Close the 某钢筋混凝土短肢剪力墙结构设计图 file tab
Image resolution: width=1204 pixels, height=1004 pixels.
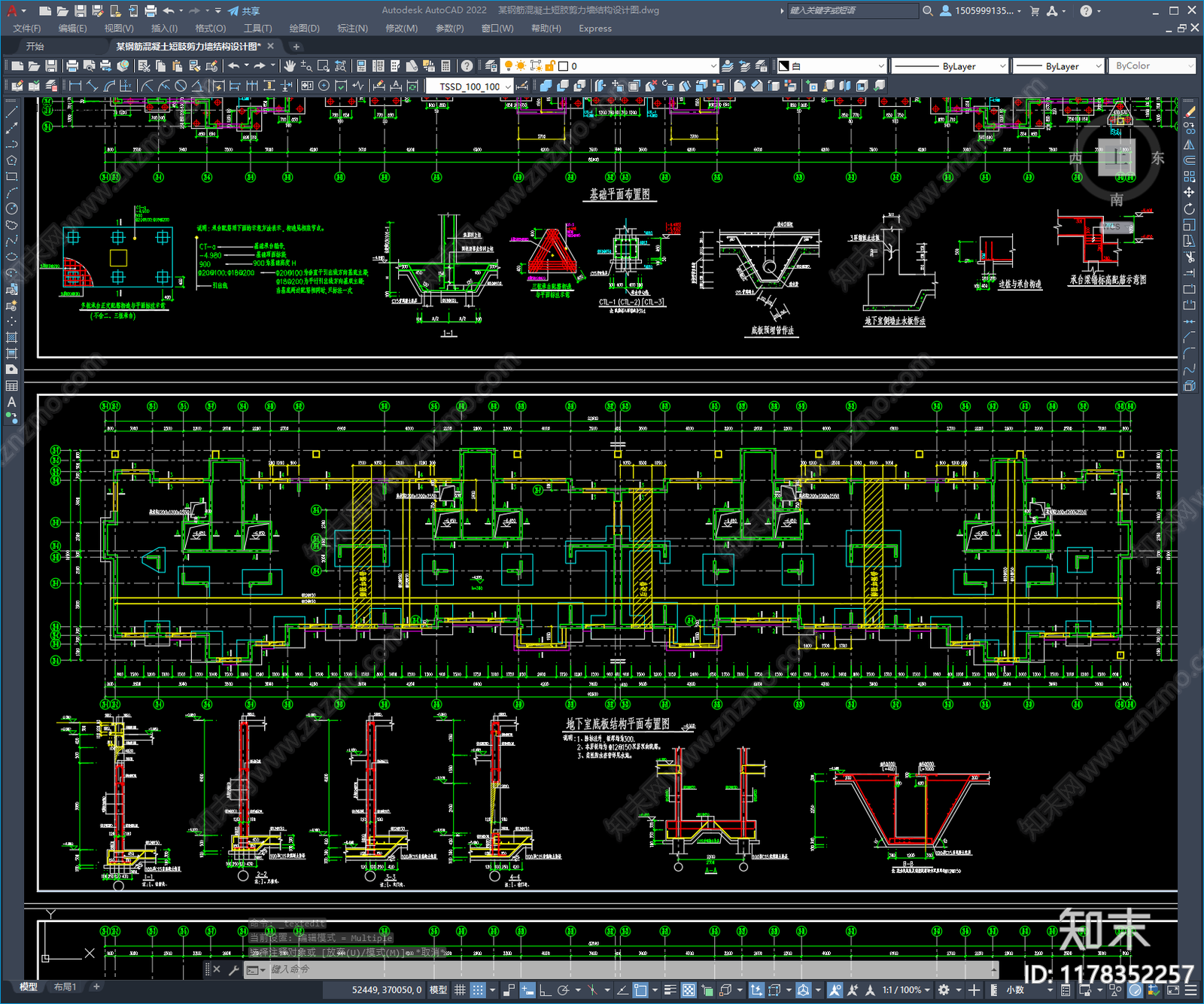pos(271,47)
